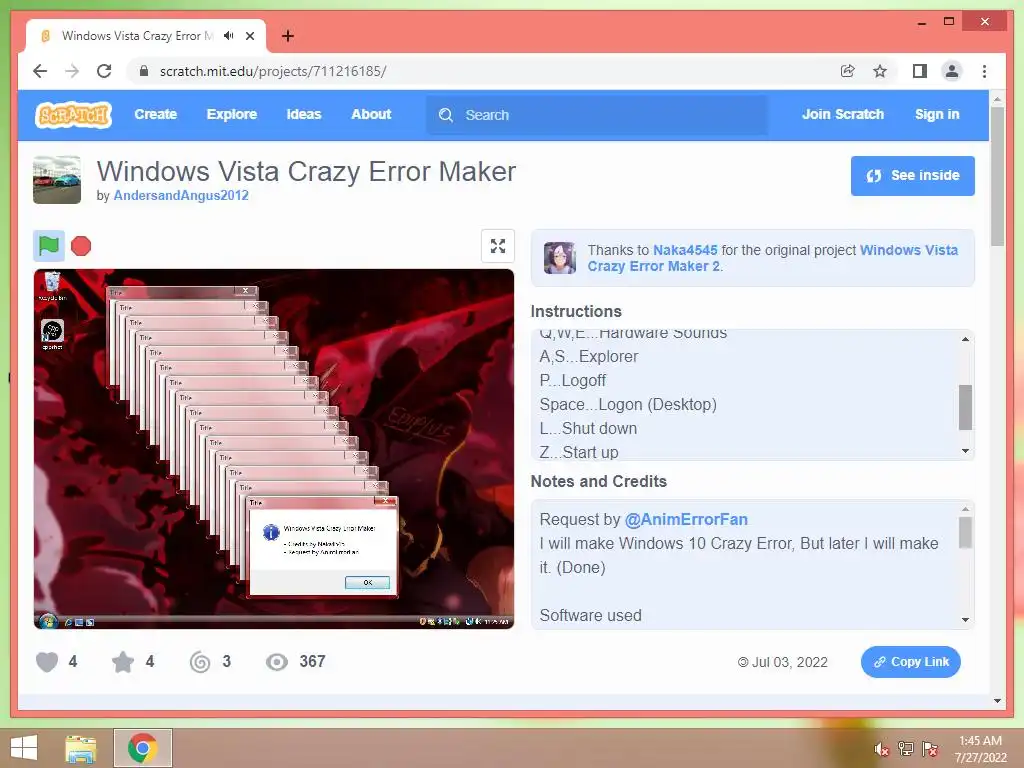Open the Explore menu item

point(232,114)
